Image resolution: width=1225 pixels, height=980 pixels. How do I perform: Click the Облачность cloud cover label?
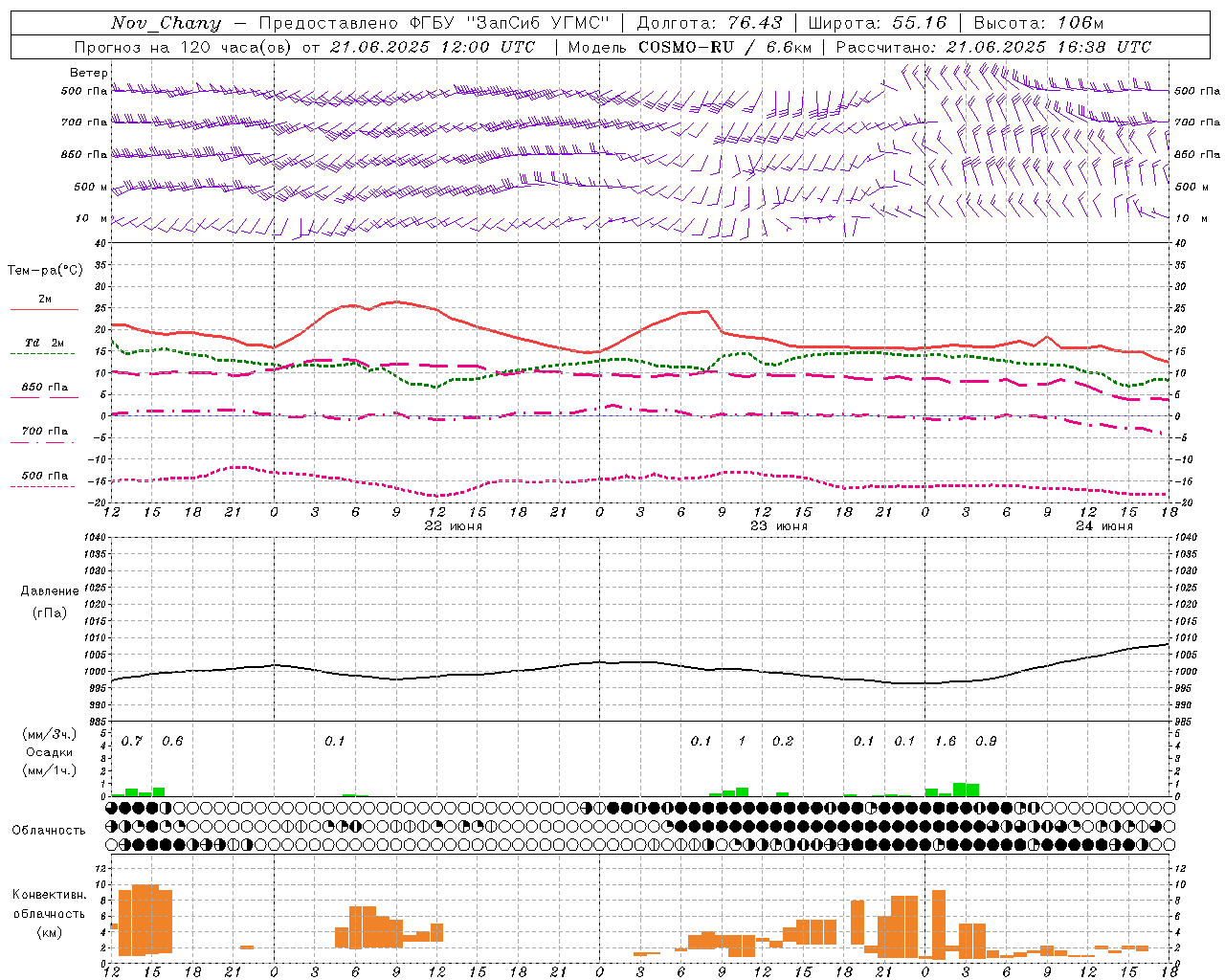49,831
